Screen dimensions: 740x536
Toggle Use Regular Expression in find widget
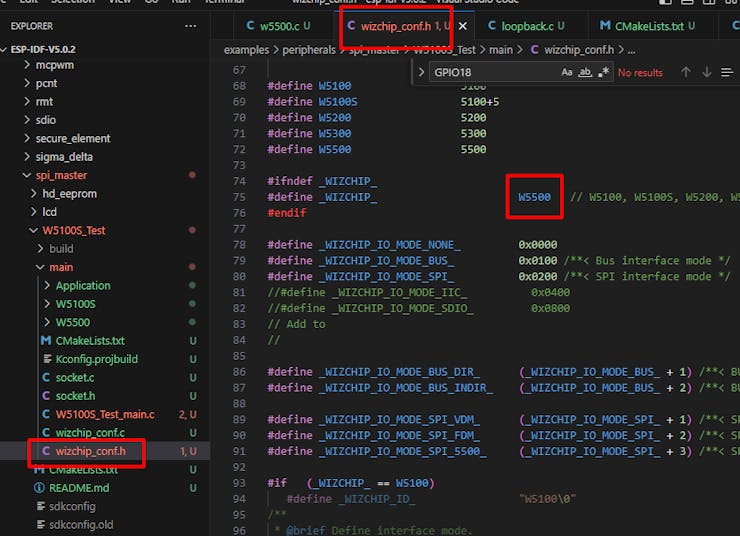(x=604, y=72)
